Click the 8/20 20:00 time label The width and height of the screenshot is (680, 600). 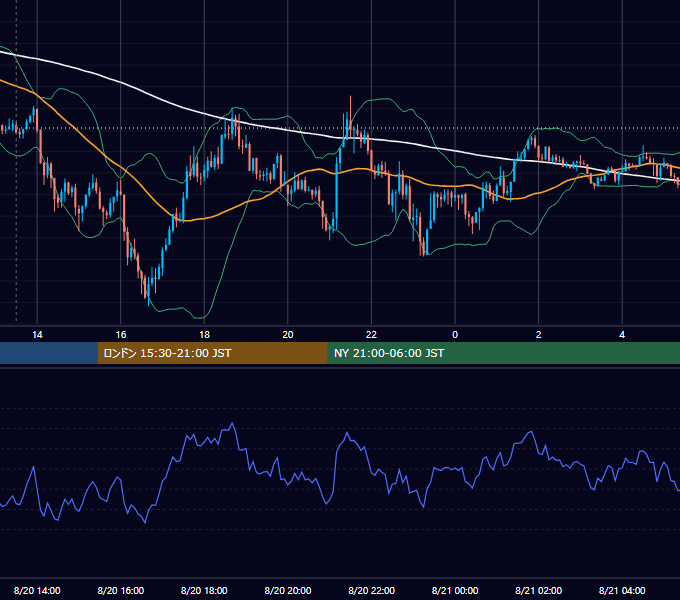click(x=288, y=590)
